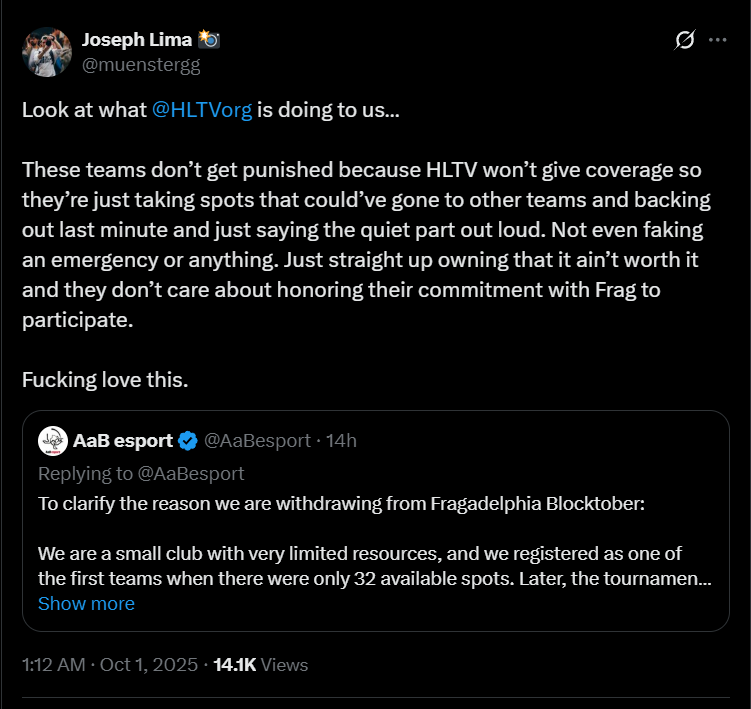Image resolution: width=751 pixels, height=709 pixels.
Task: Click the "Replying to @AaBesport" line
Action: pyautogui.click(x=141, y=473)
